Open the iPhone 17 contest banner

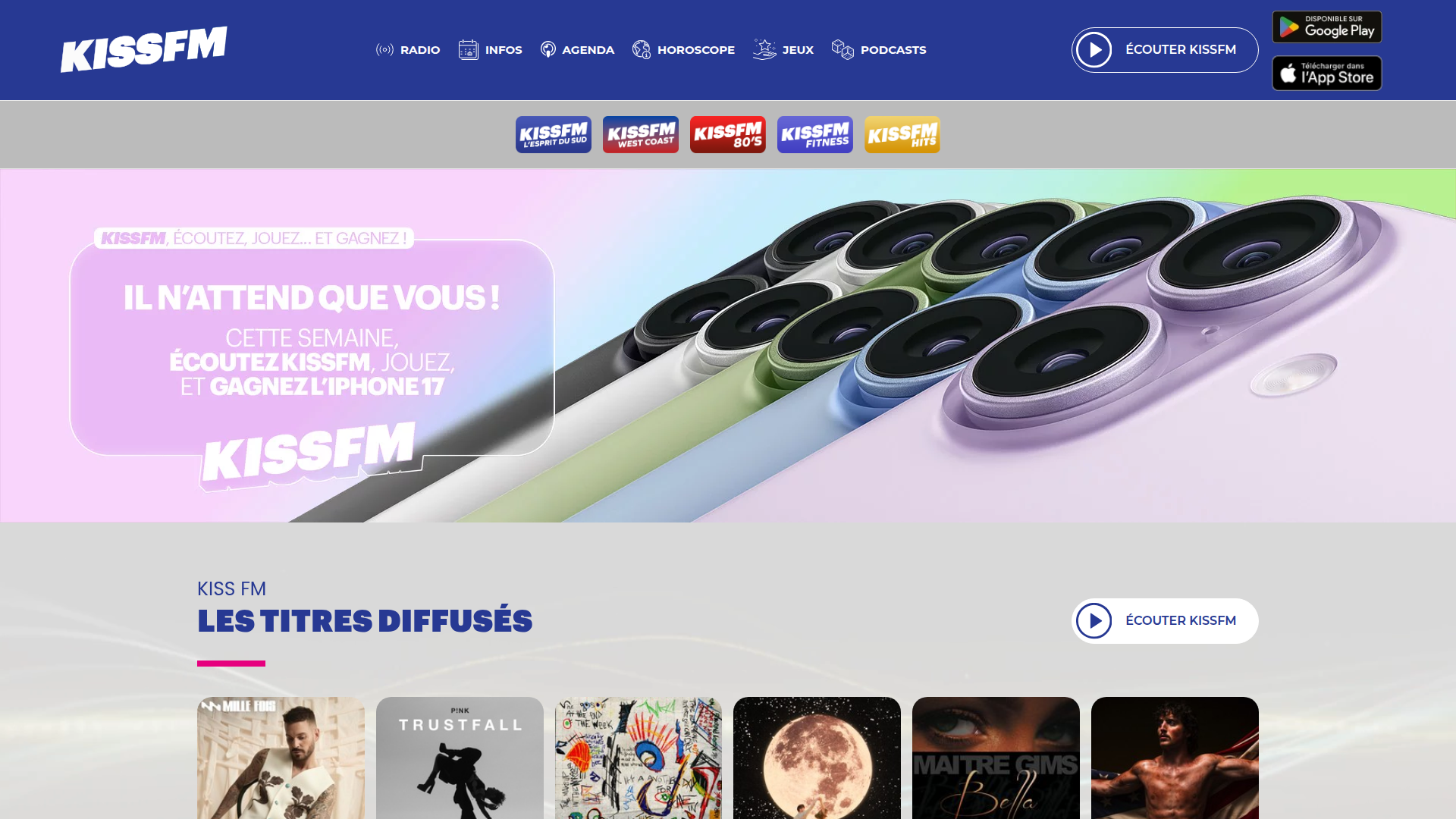click(728, 345)
